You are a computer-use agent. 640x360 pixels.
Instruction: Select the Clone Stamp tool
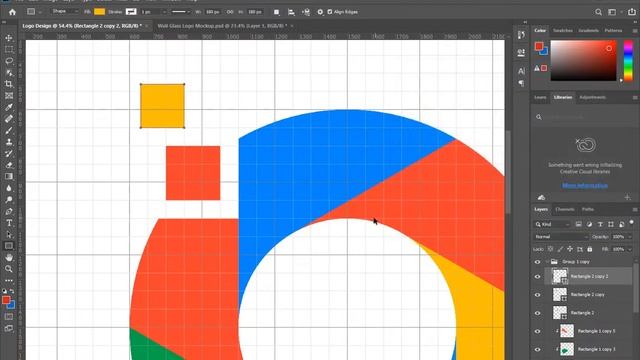pos(9,142)
